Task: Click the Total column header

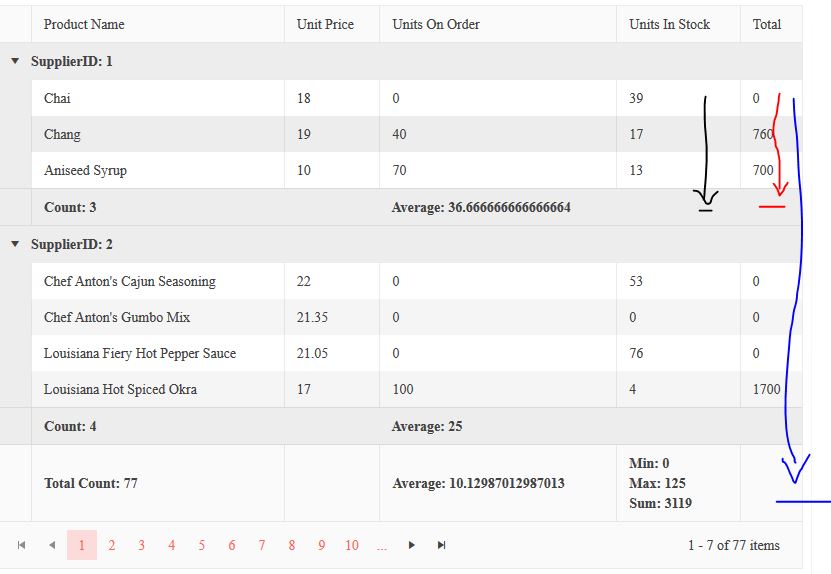Action: point(767,24)
